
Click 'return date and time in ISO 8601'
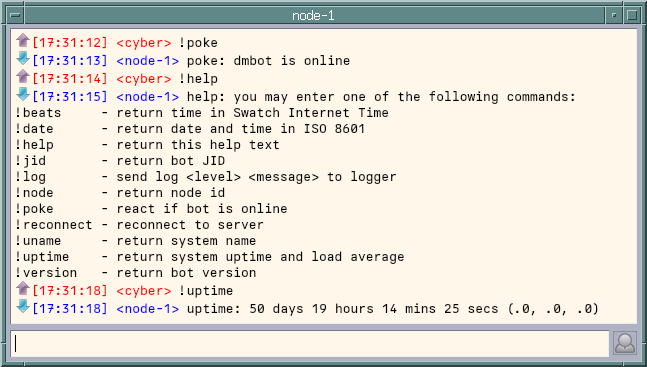pos(241,129)
